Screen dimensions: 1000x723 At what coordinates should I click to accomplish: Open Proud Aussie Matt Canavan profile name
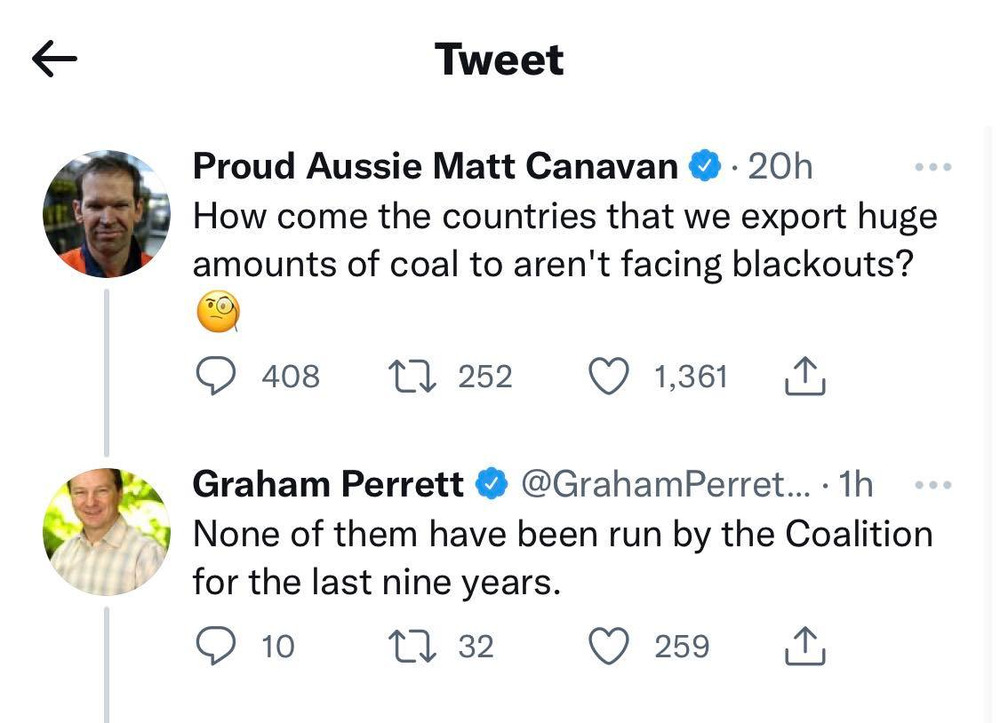point(435,167)
